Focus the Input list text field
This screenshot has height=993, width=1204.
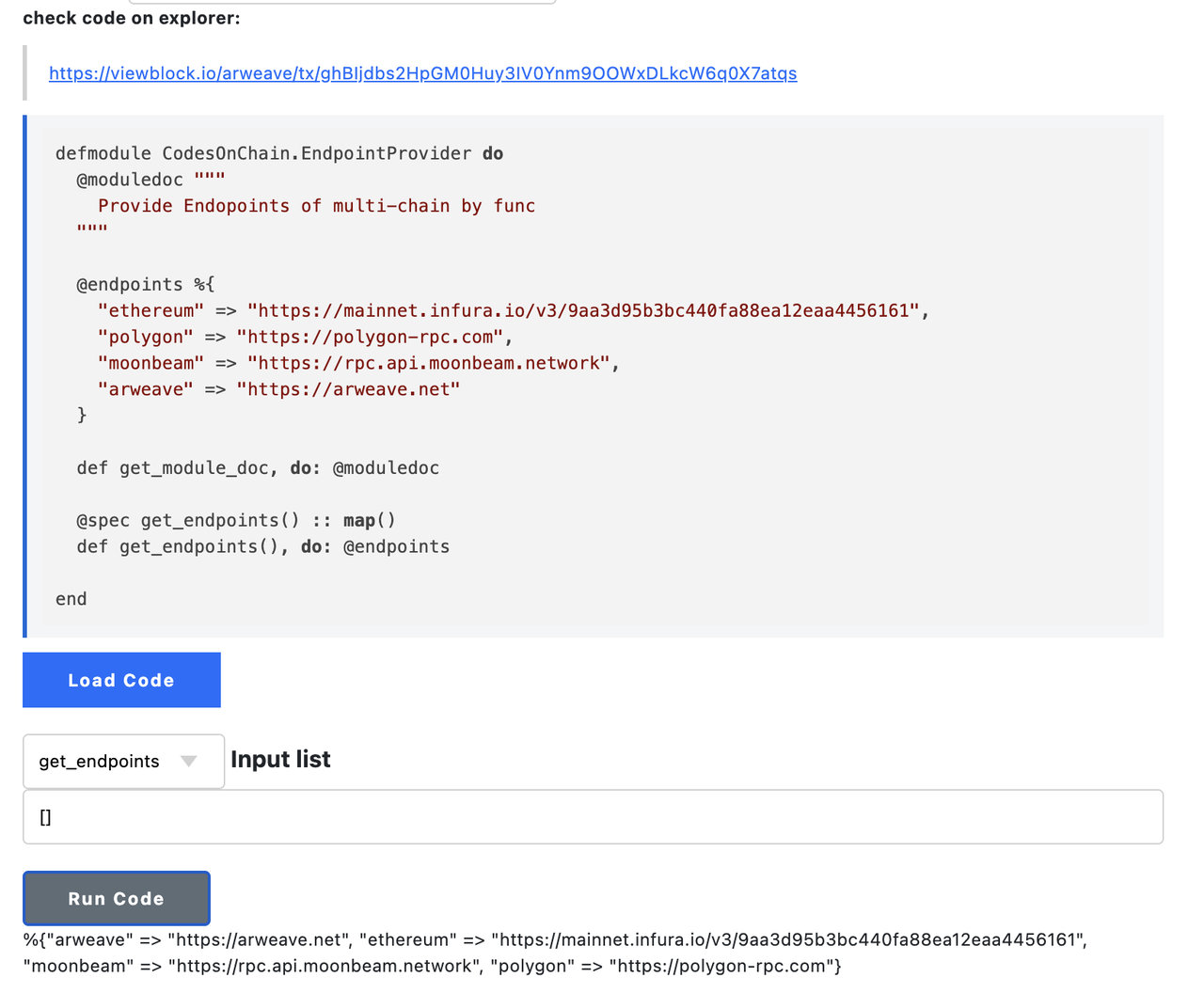click(x=593, y=817)
